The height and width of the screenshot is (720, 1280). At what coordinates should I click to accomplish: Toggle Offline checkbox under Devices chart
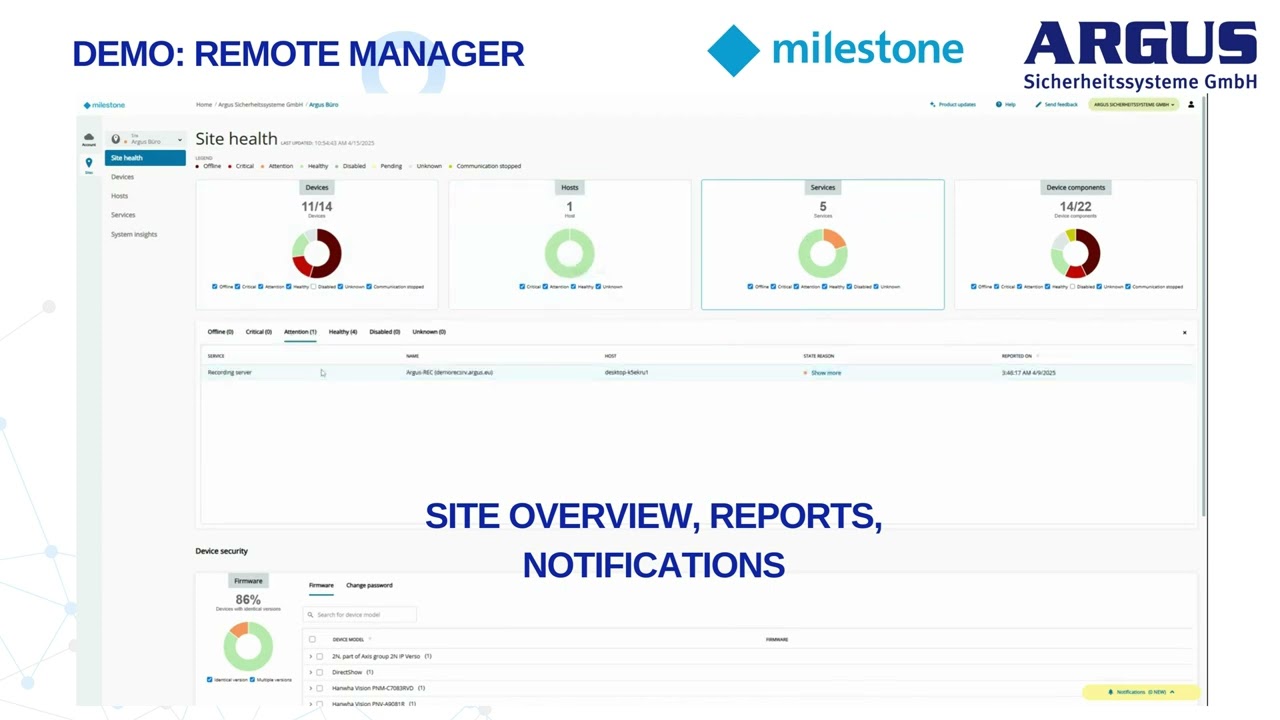(x=214, y=287)
